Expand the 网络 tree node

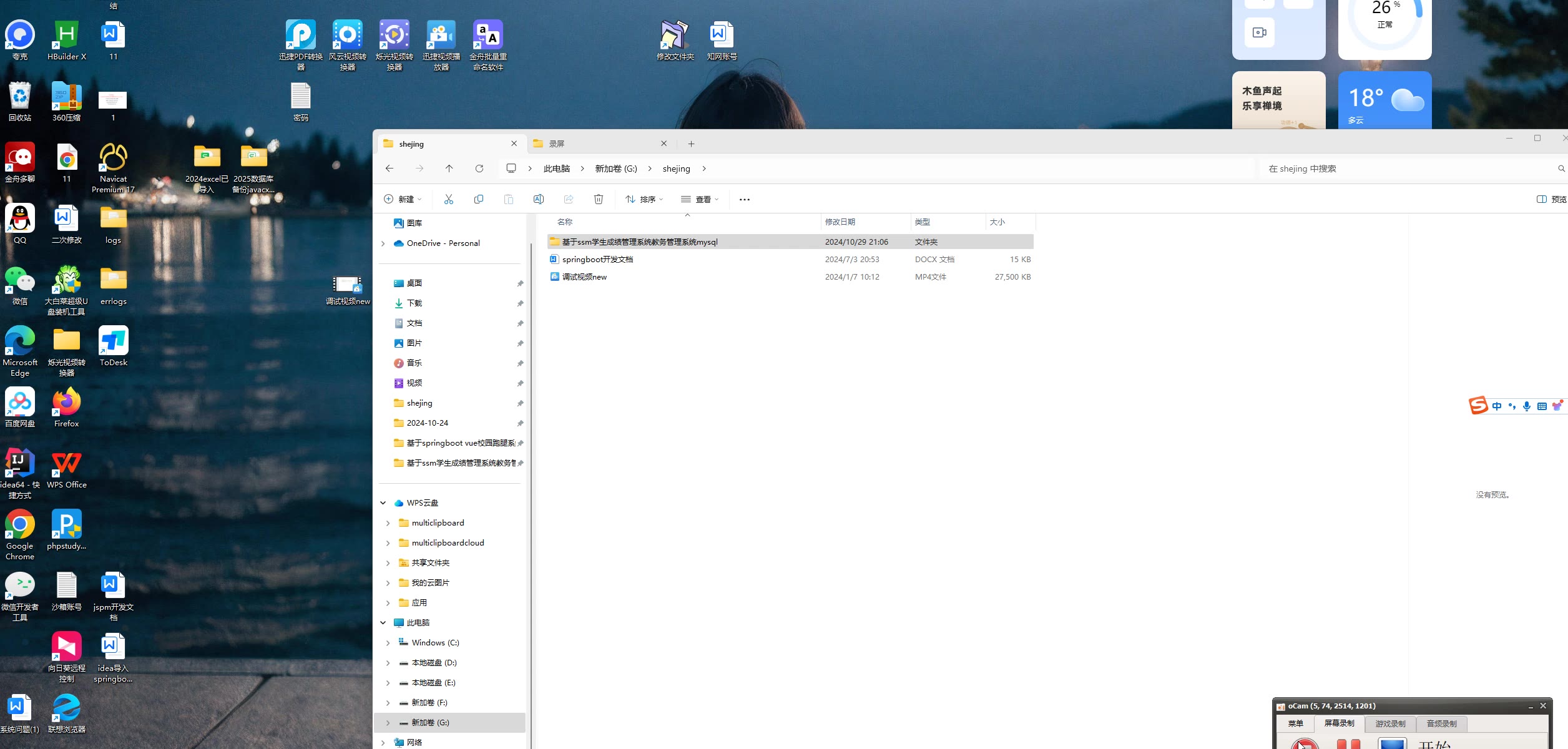pos(383,743)
